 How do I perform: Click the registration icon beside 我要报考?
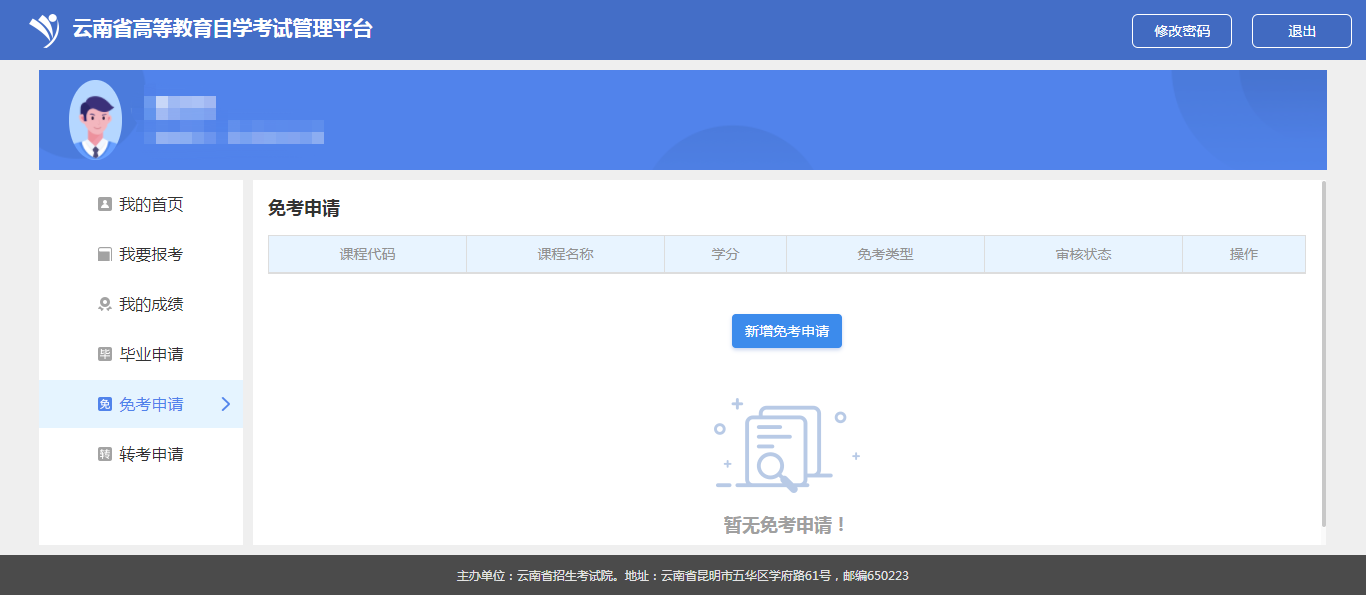(x=104, y=255)
